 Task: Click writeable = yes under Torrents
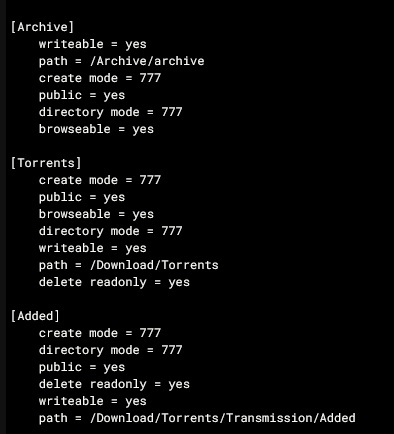pyautogui.click(x=92, y=248)
